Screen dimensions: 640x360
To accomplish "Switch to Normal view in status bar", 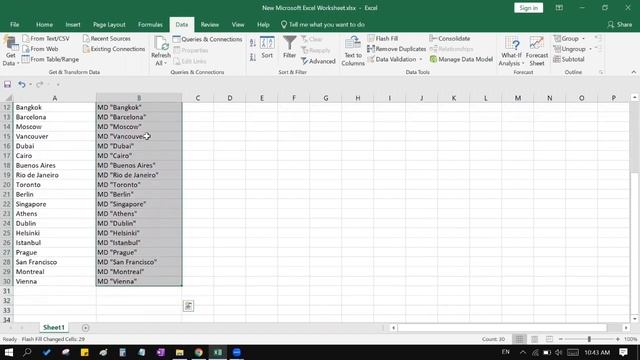I will 519,339.
